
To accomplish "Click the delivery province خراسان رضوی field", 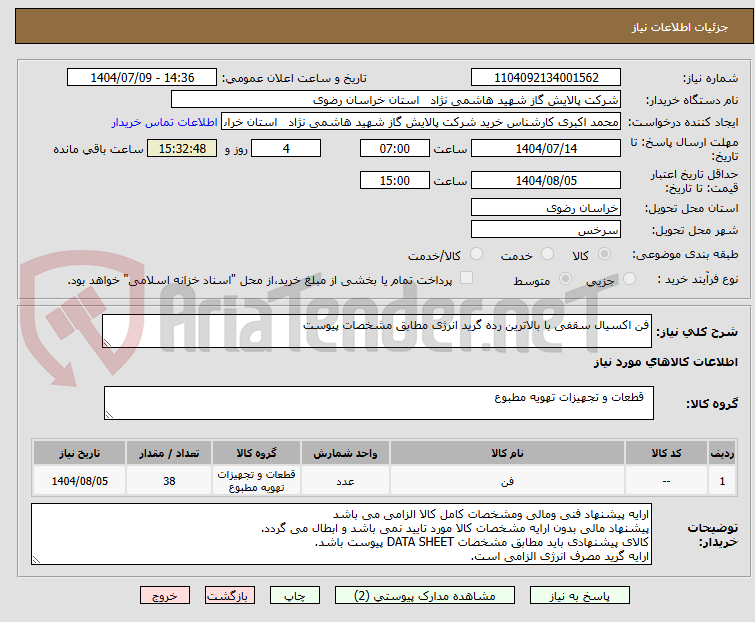I will tap(546, 207).
